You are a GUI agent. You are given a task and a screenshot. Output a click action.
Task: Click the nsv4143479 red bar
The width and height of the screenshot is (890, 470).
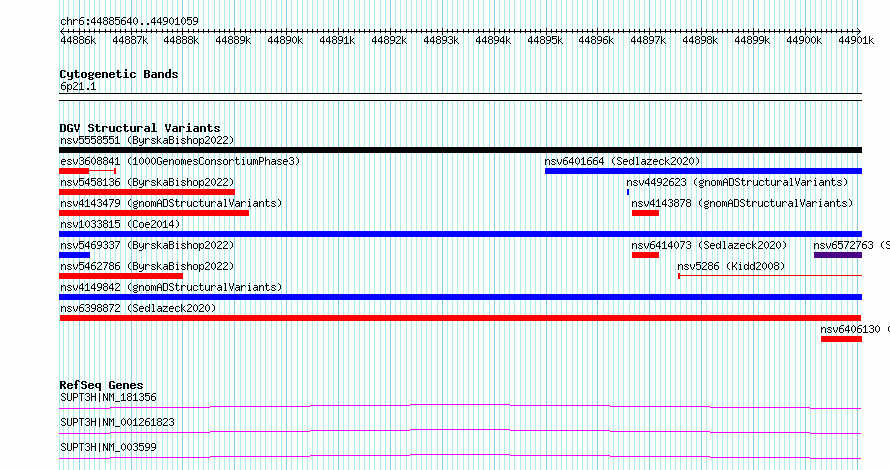click(154, 213)
